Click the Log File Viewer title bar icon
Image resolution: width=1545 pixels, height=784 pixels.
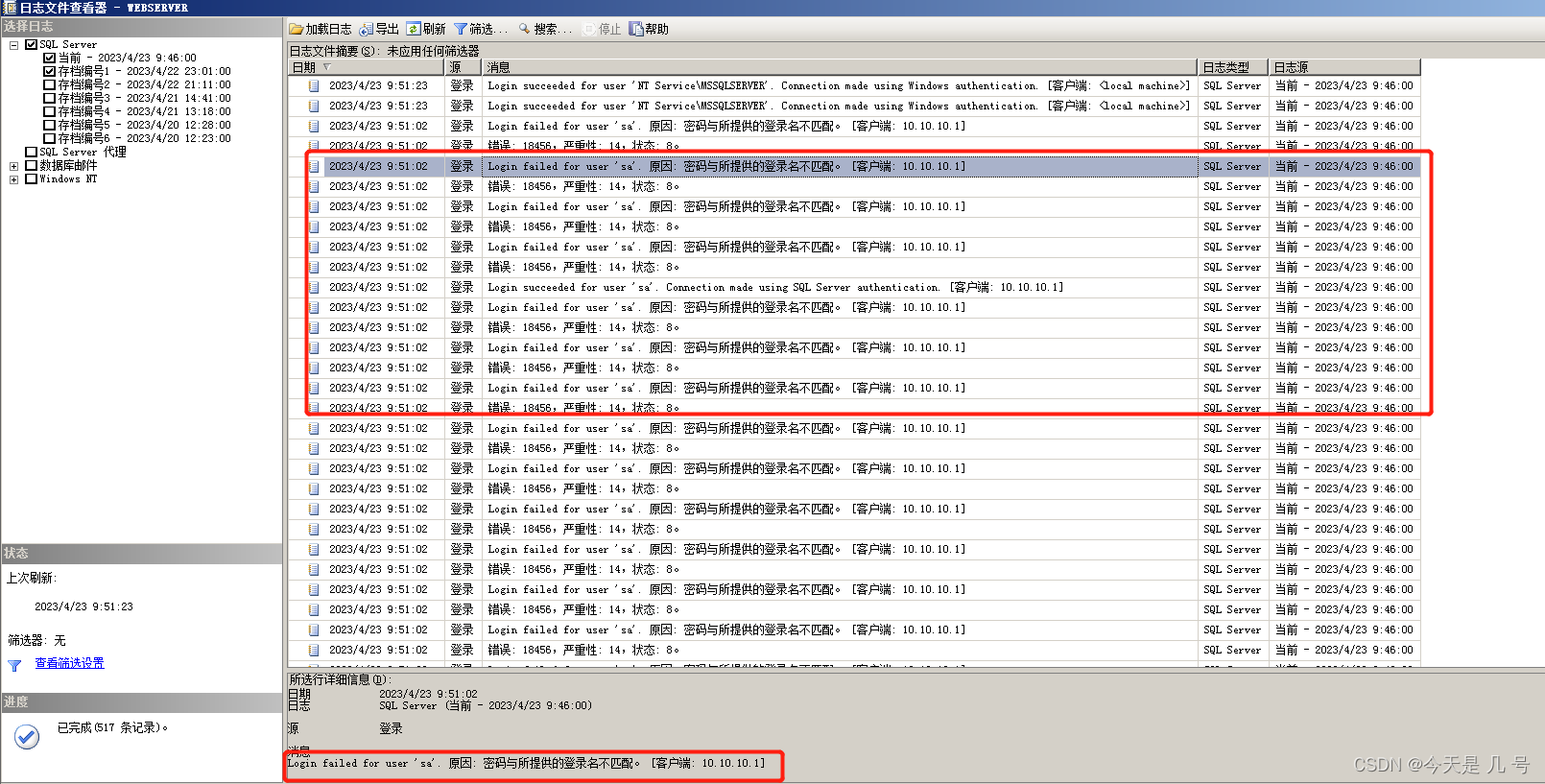(10, 8)
